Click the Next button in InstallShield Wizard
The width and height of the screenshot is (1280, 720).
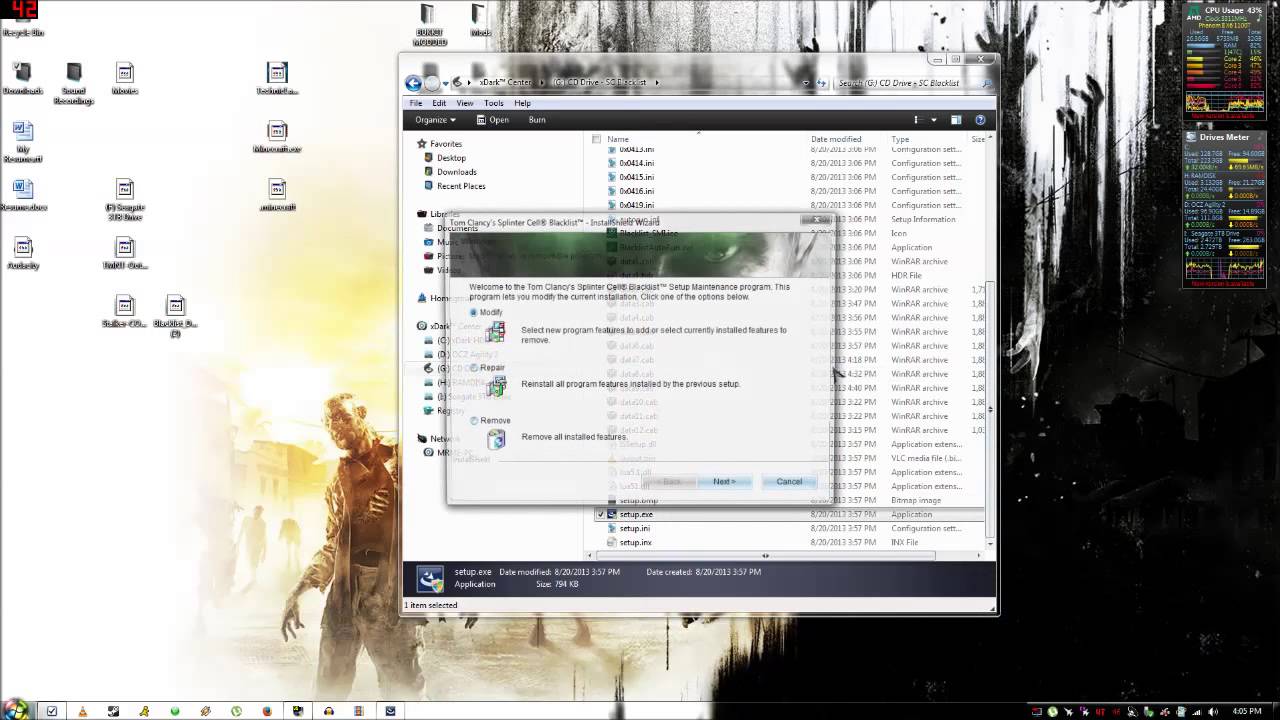(x=724, y=481)
